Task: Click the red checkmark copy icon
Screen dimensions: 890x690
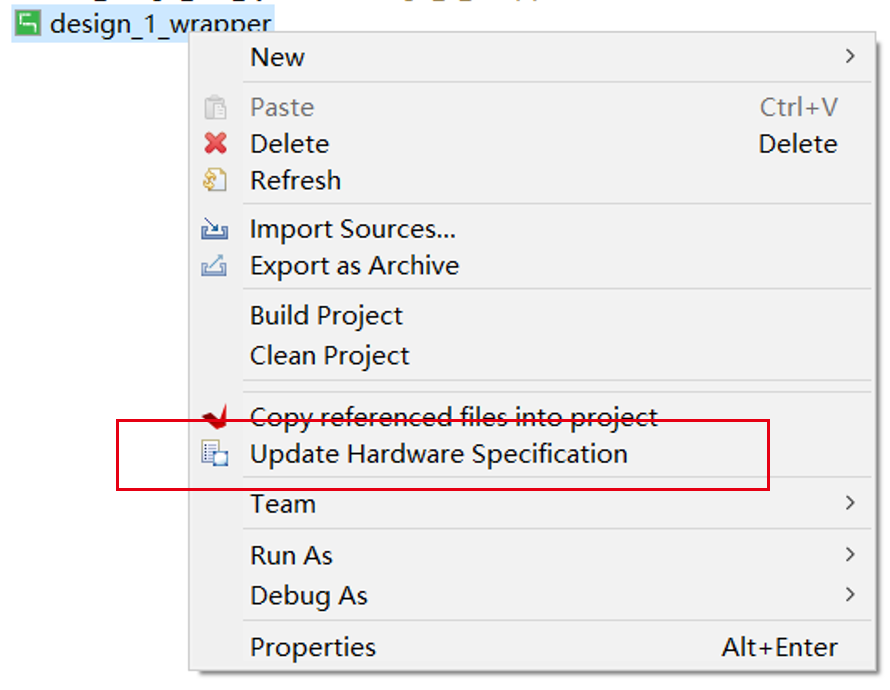Action: [215, 415]
